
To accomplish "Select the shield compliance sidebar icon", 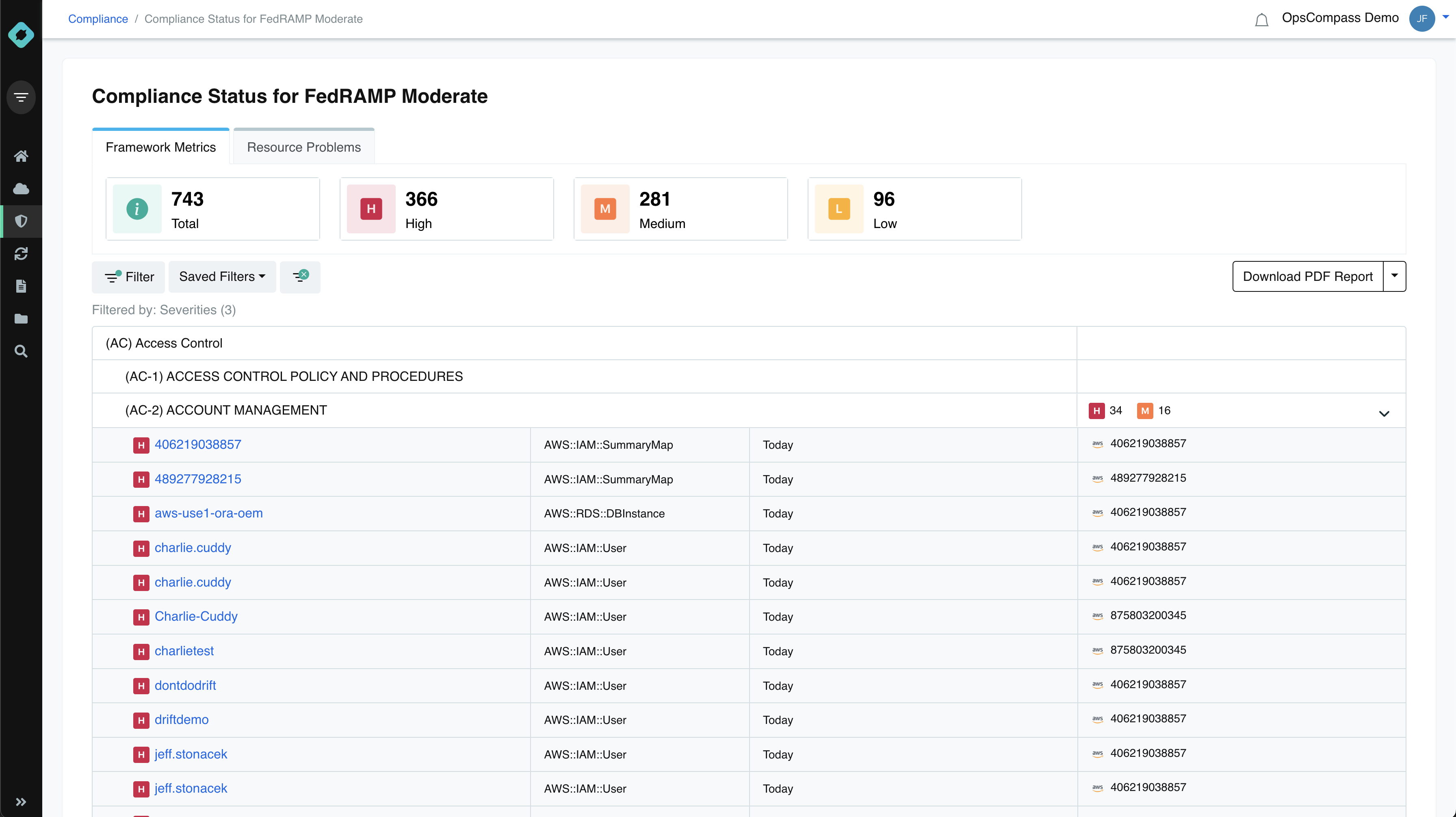I will click(21, 221).
